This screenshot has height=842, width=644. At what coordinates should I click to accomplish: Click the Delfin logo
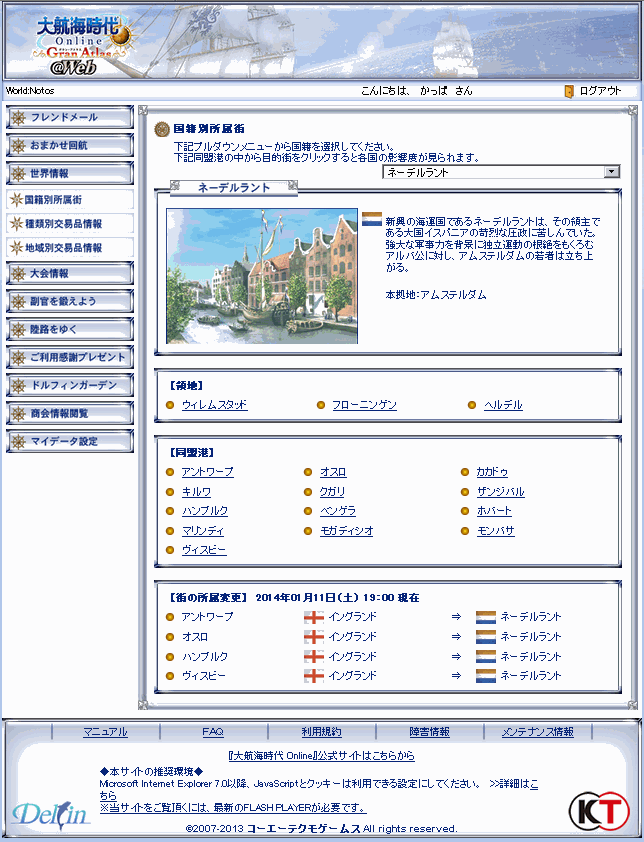pos(50,815)
